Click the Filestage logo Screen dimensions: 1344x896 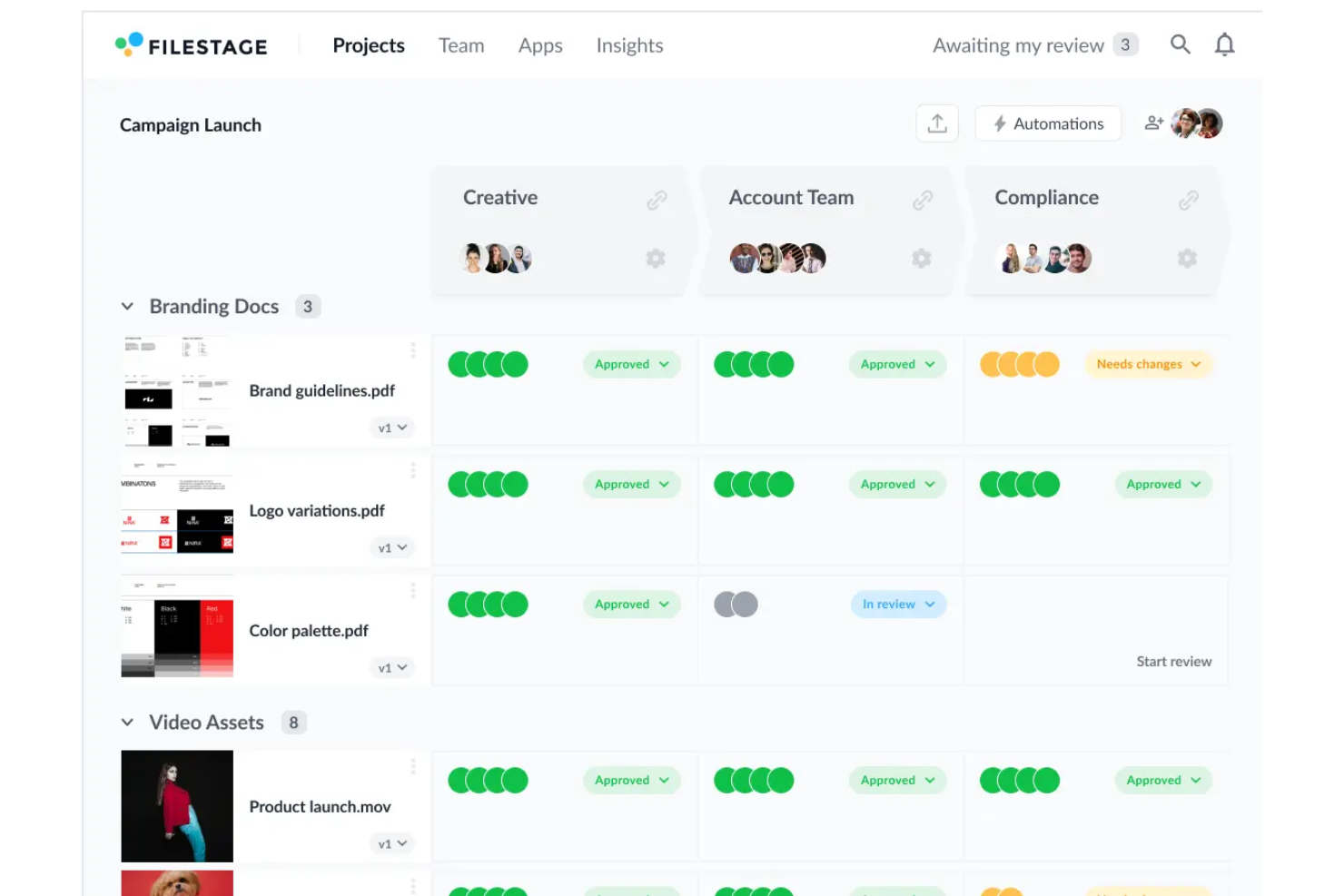point(192,45)
